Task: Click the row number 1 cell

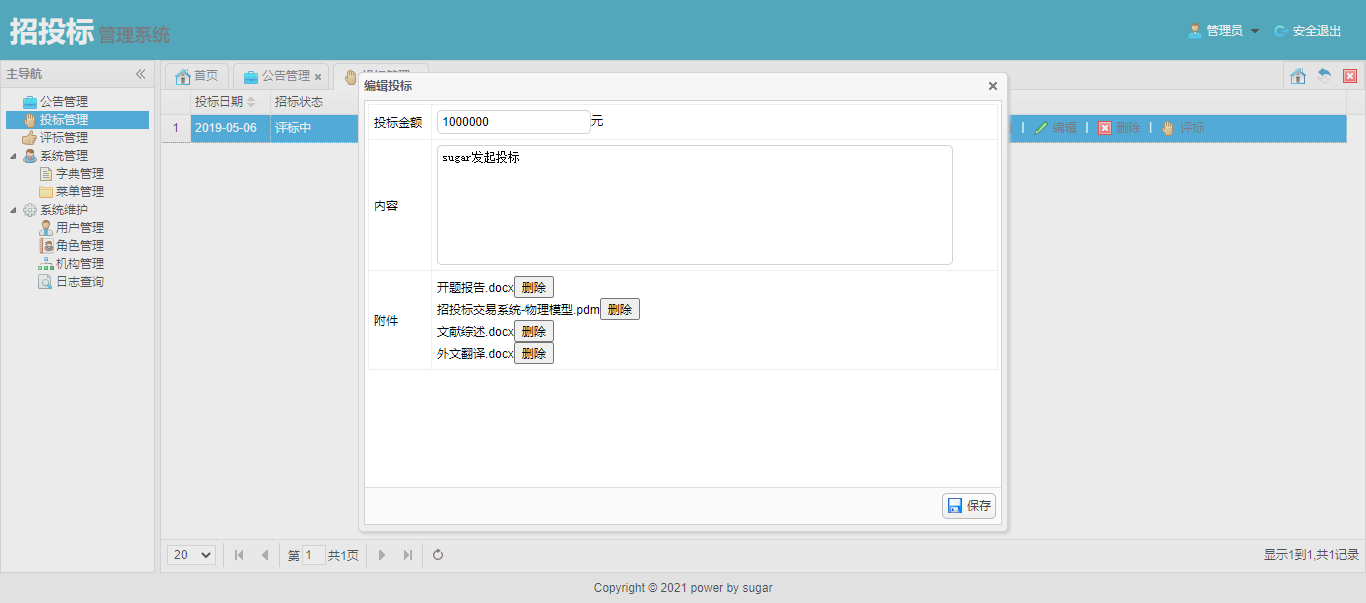Action: [x=176, y=128]
